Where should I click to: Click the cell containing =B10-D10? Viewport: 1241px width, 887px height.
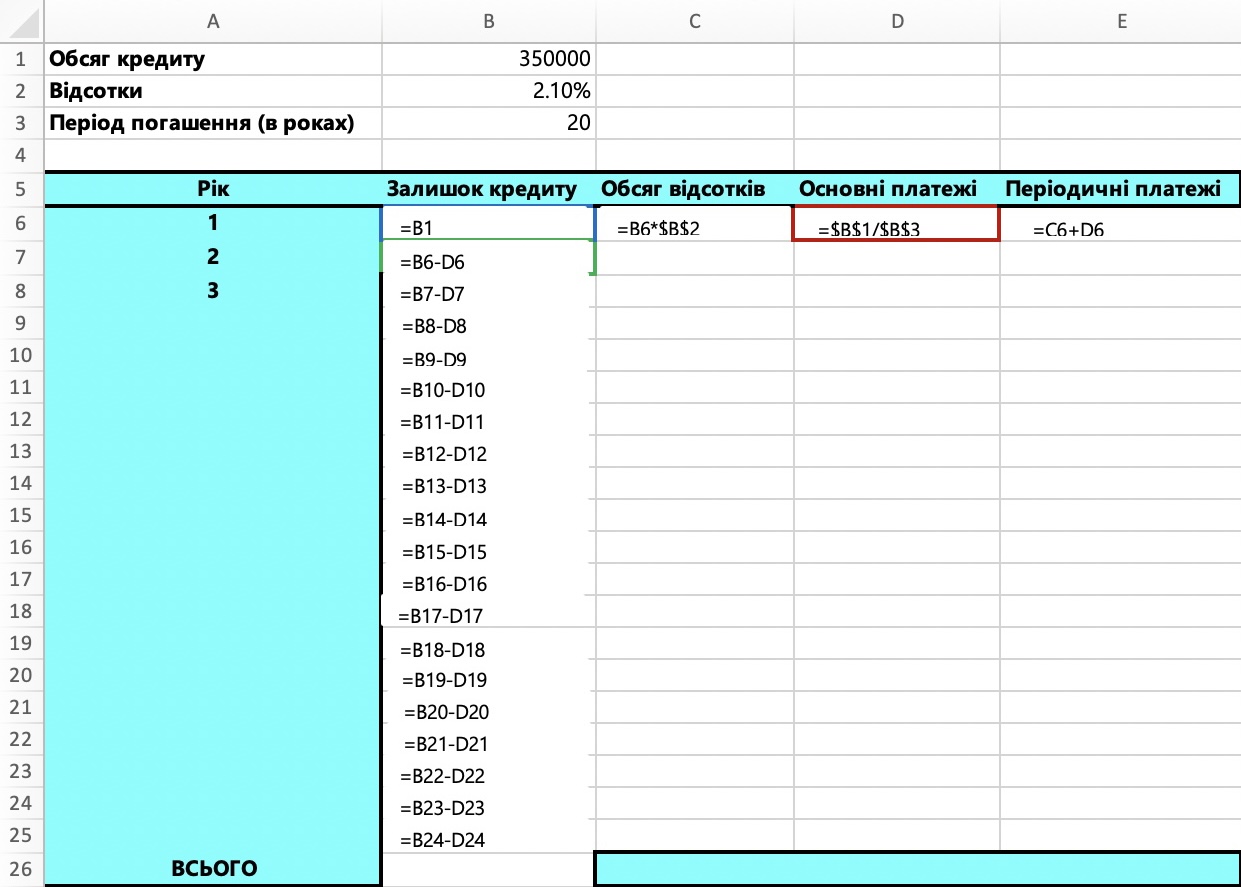coord(489,388)
